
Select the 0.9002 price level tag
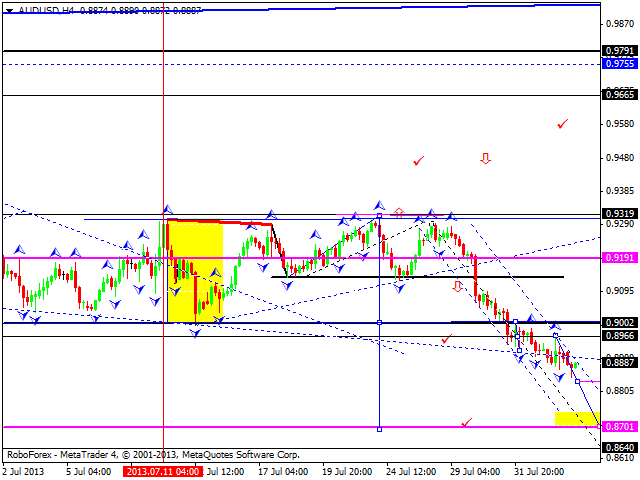tap(619, 322)
